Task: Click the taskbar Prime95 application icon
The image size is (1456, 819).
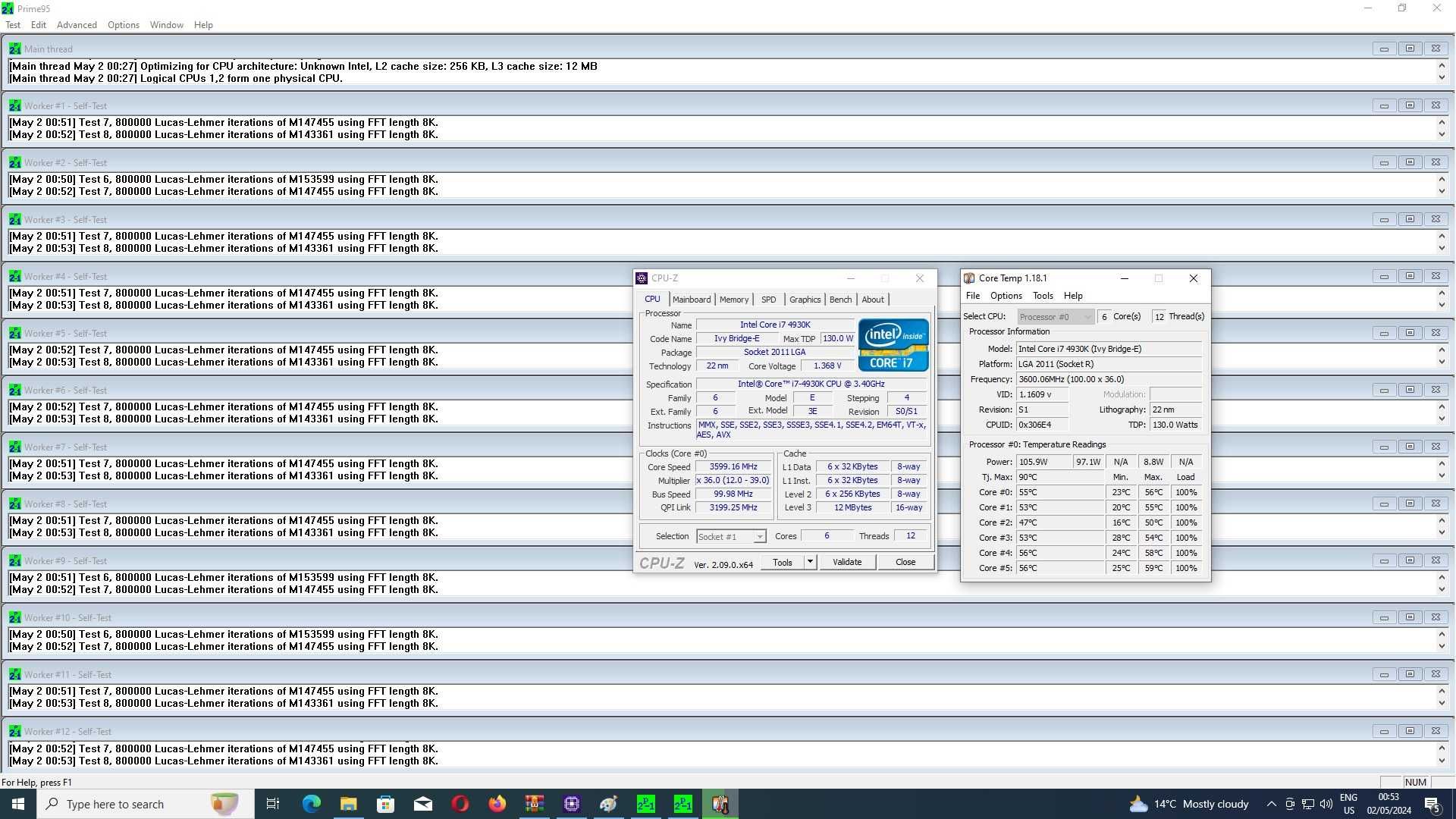Action: 645,804
